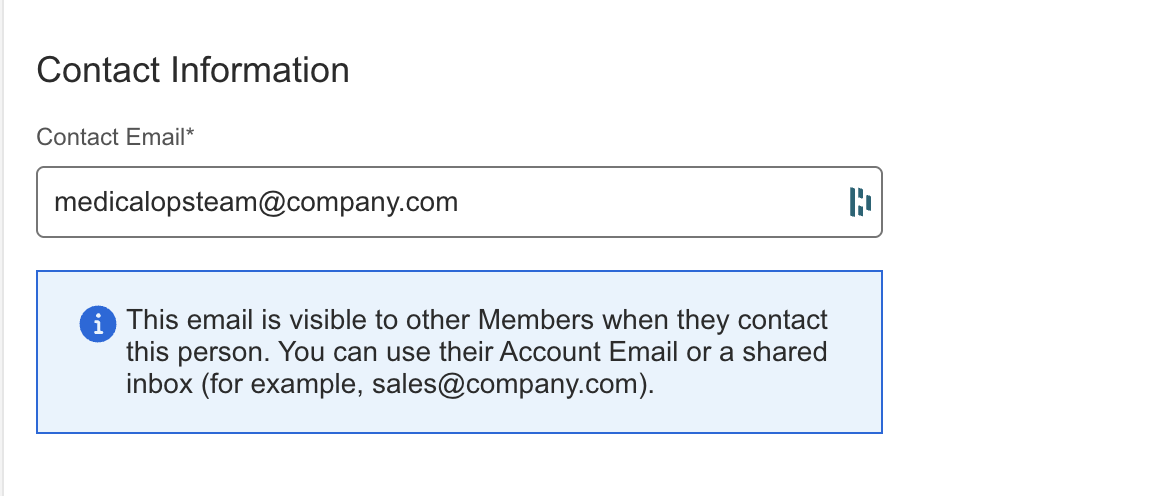The image size is (1164, 496).
Task: Click the blue info circle icon
Action: pyautogui.click(x=97, y=323)
